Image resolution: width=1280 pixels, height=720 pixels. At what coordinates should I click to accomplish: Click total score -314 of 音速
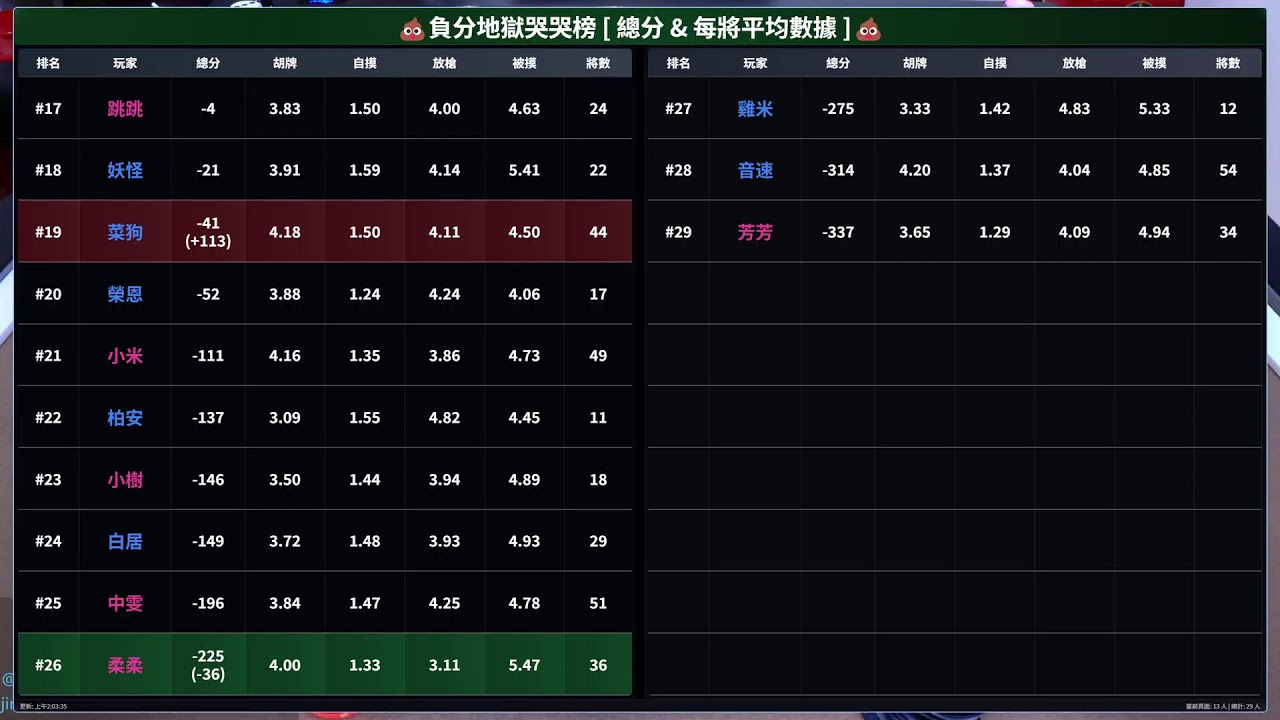point(838,170)
